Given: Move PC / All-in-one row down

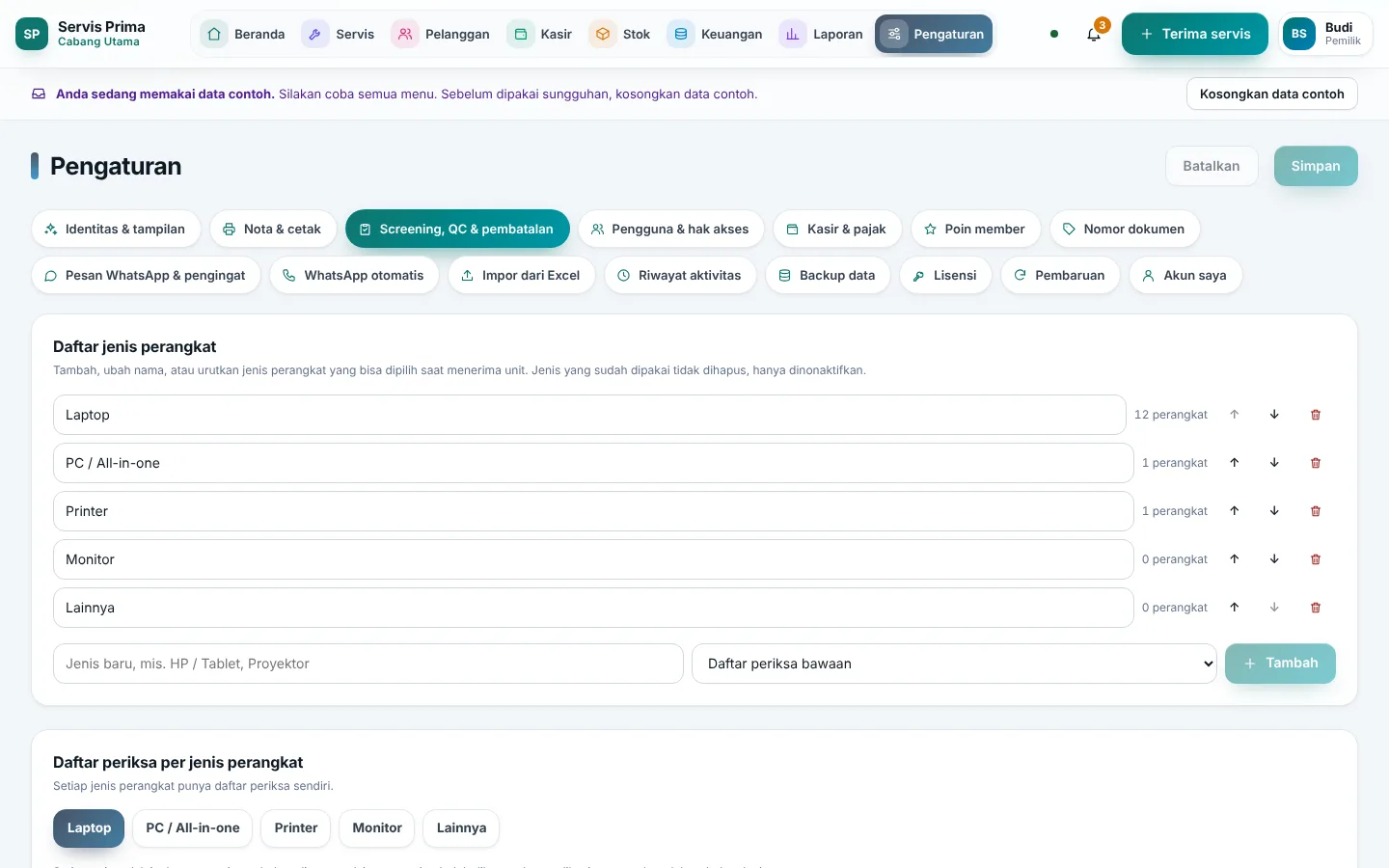Looking at the screenshot, I should coord(1275,463).
